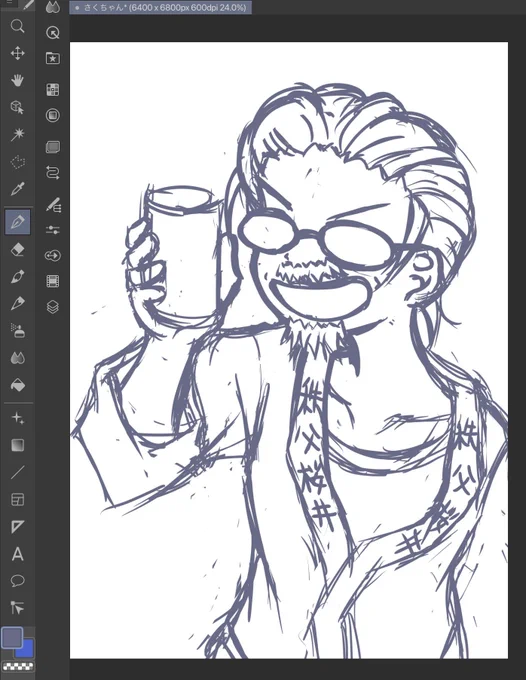Select the Figure straight line tool
This screenshot has height=680, width=526.
(x=17, y=472)
